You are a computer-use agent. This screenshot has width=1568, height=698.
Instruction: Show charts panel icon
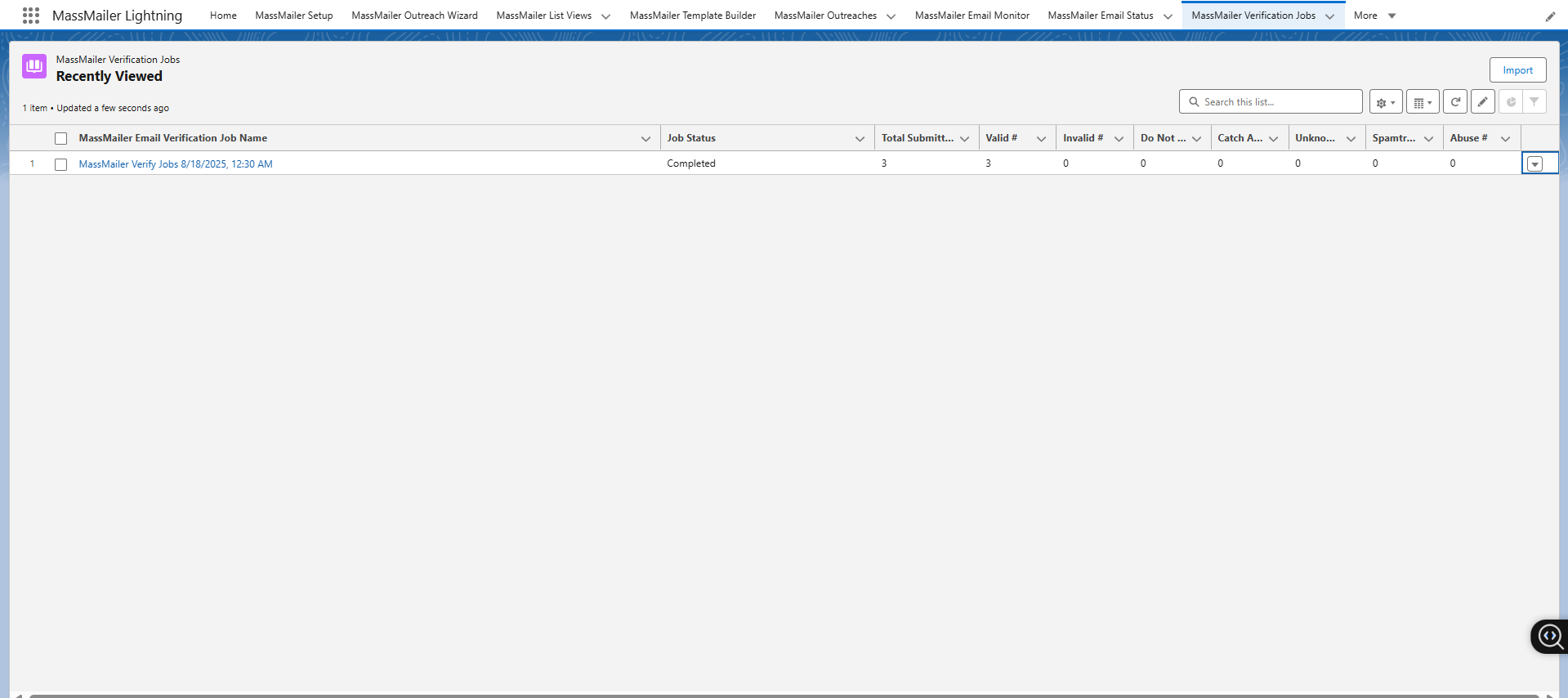(x=1511, y=102)
